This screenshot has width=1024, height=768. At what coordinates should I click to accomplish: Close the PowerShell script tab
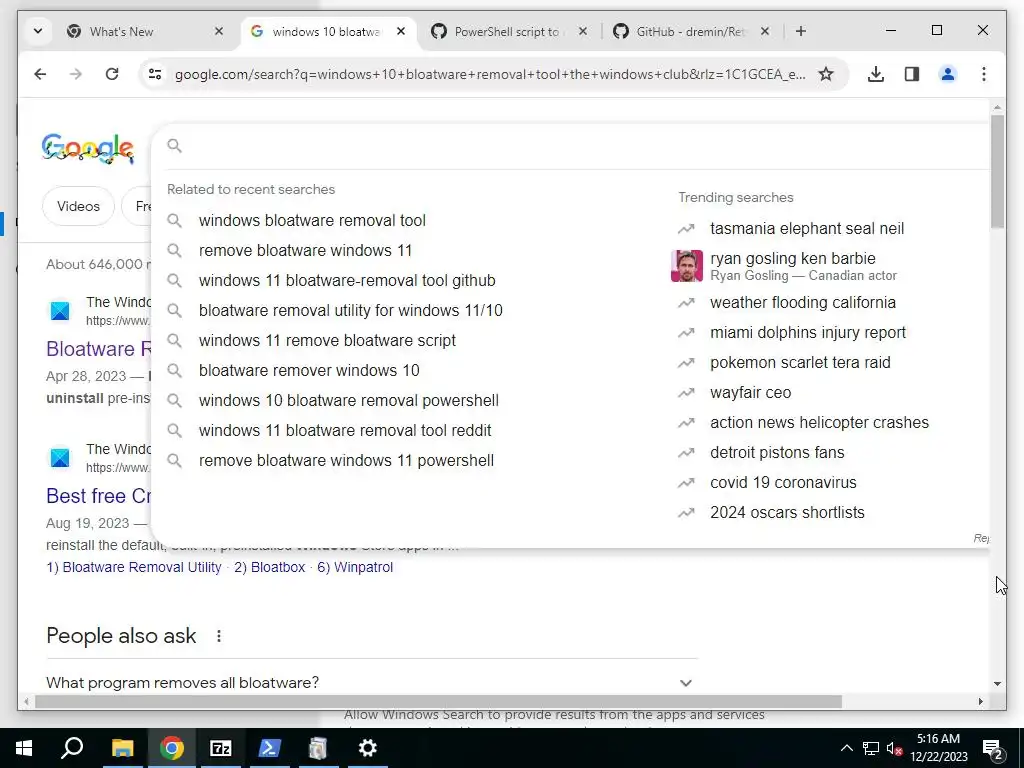583,31
